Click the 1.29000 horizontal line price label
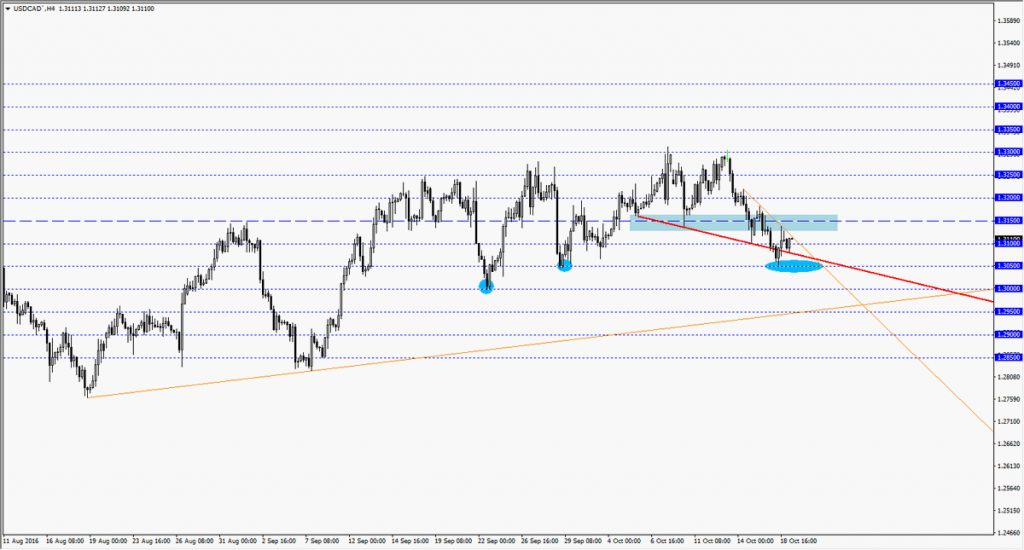The height and width of the screenshot is (550, 1024). 1008,334
